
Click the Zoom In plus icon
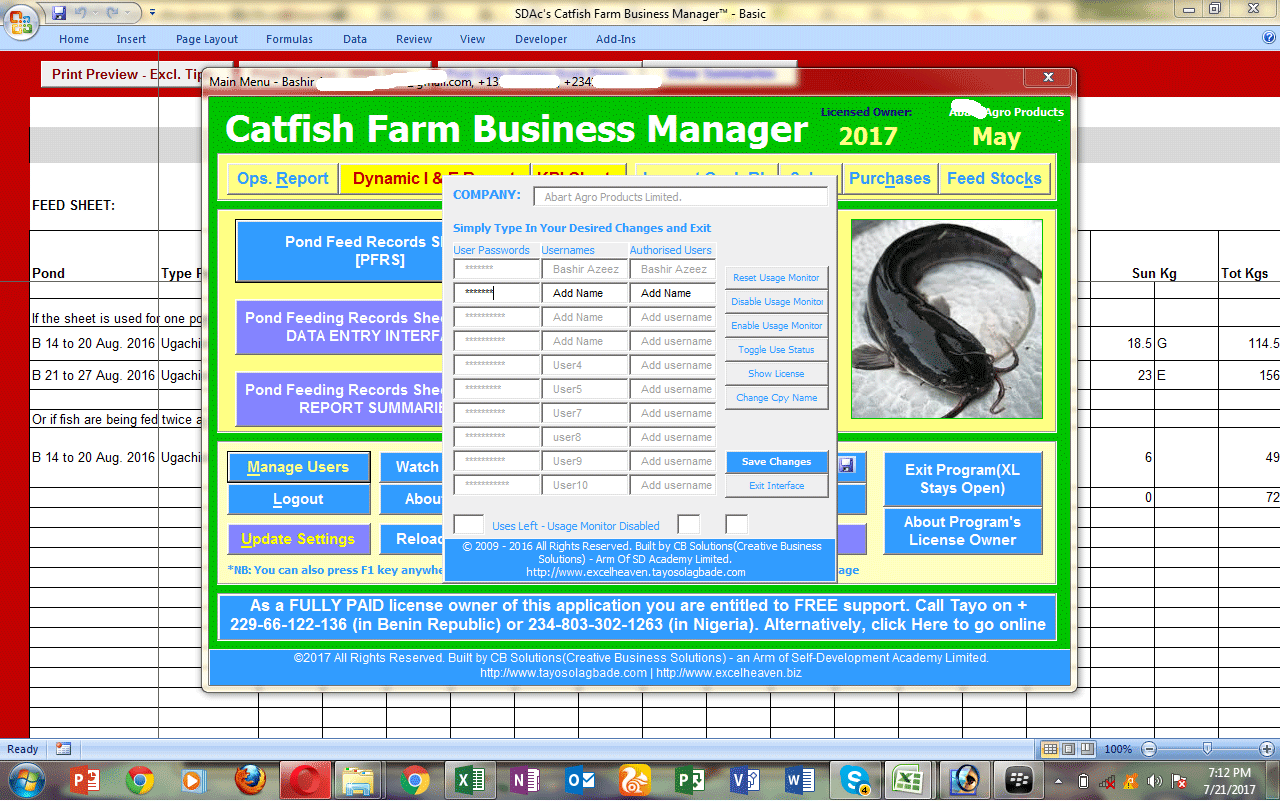[x=1268, y=749]
